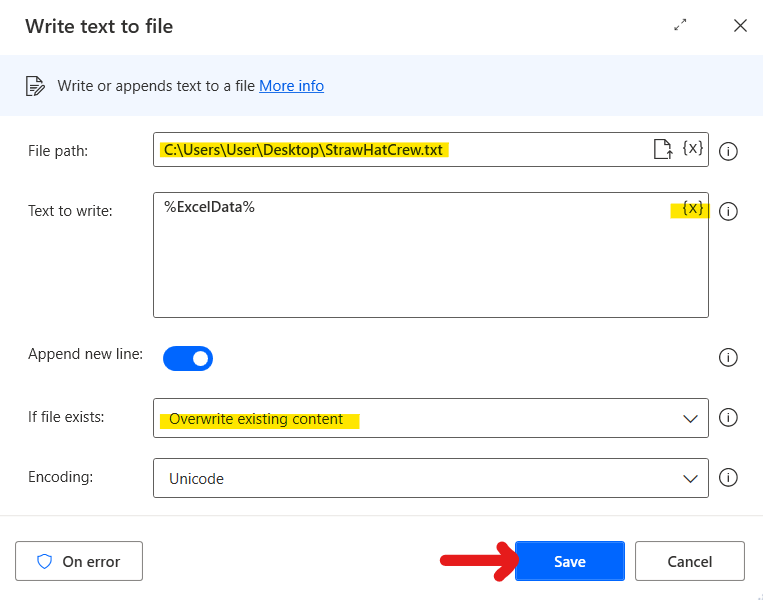
Task: Expand the dialog using the resize arrows icon
Action: (x=681, y=26)
